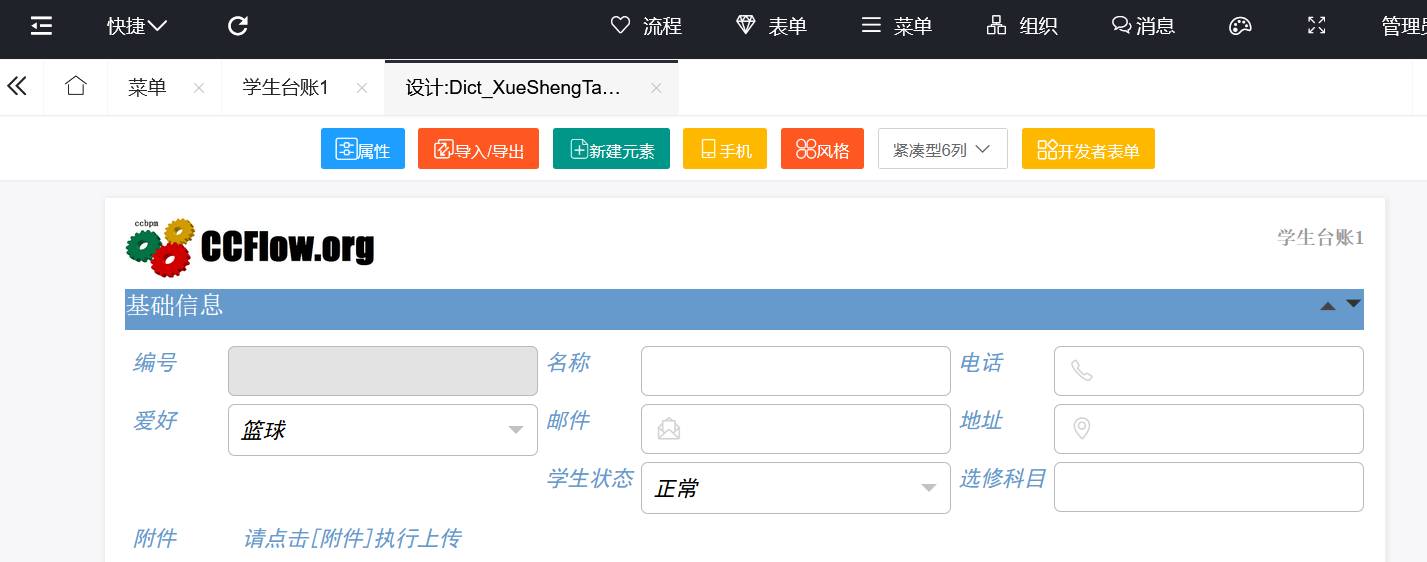This screenshot has width=1427, height=562.
Task: Open the 消息 menu
Action: pos(1143,26)
